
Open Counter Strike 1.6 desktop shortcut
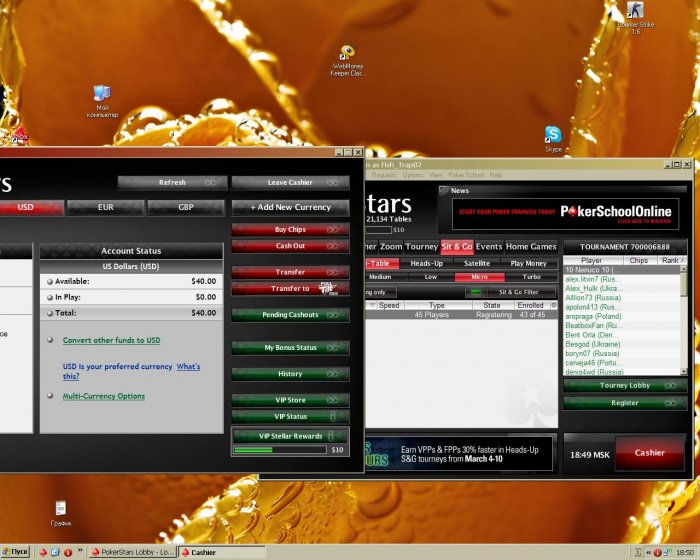pyautogui.click(x=636, y=18)
